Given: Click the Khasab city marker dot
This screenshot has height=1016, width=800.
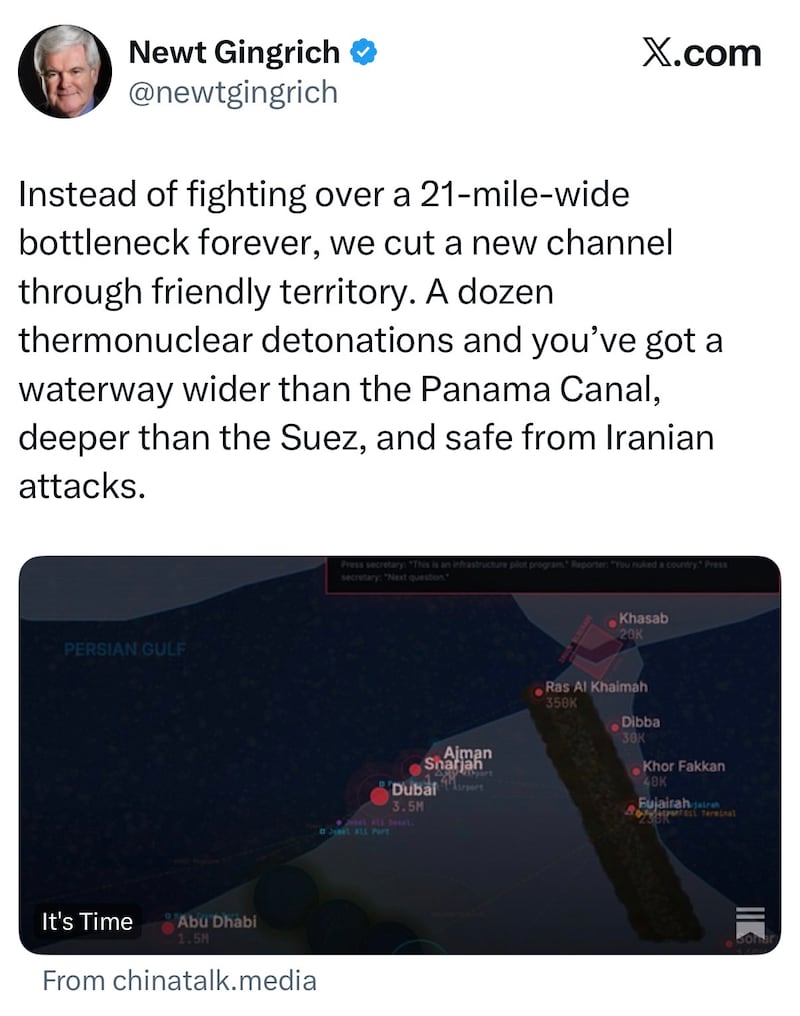Looking at the screenshot, I should click(612, 623).
